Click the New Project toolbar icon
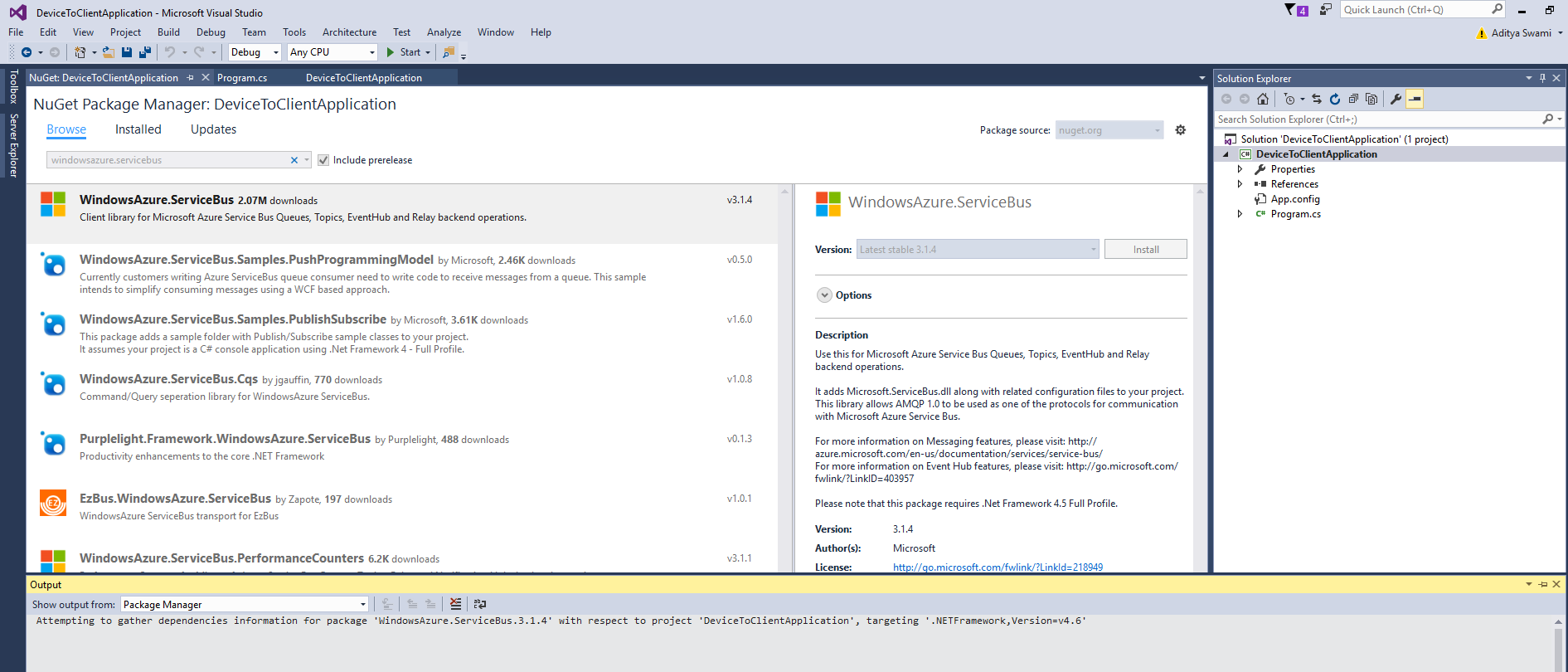This screenshot has height=672, width=1568. (80, 52)
